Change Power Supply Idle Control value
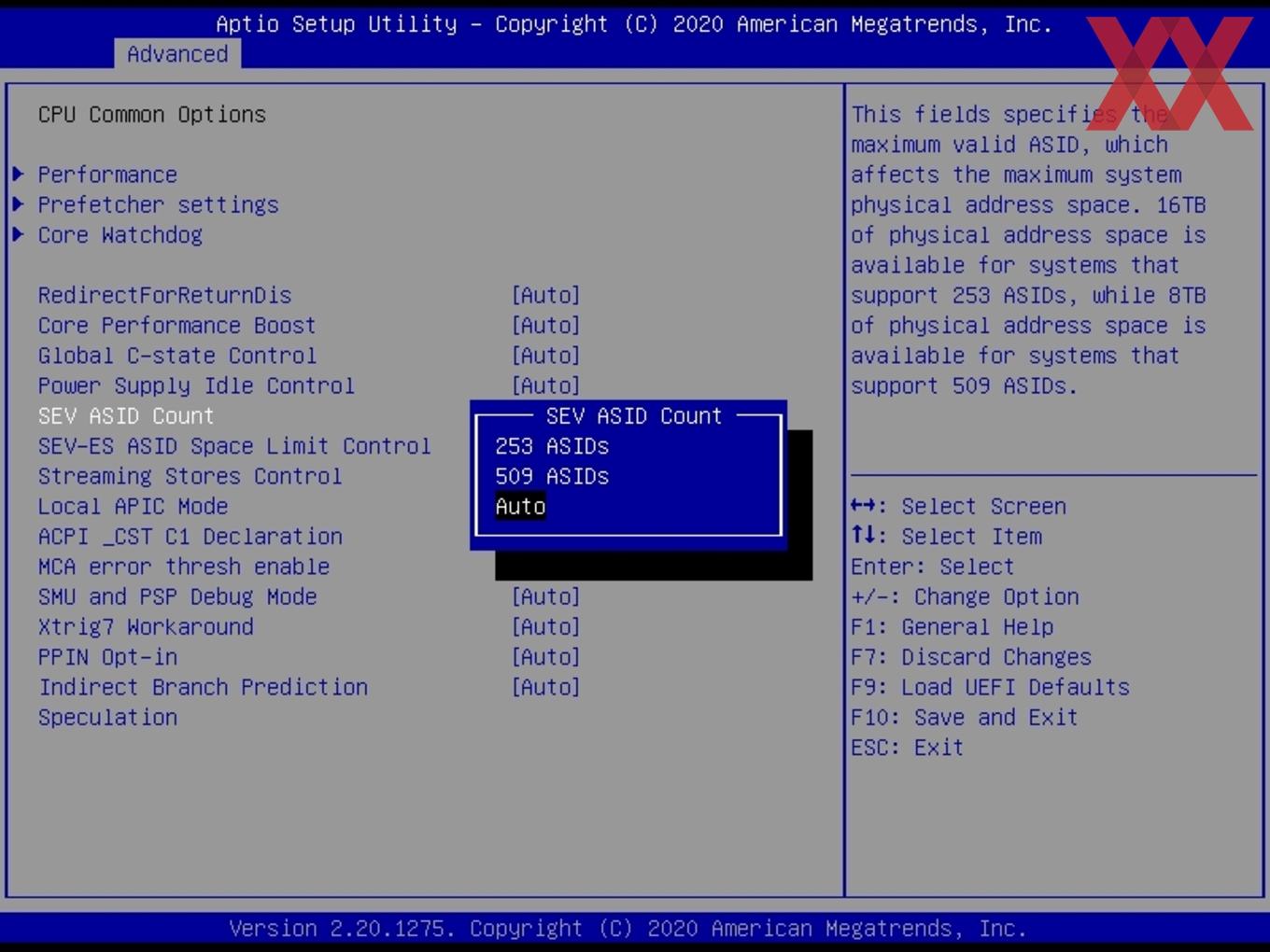This screenshot has height=952, width=1270. coord(546,385)
